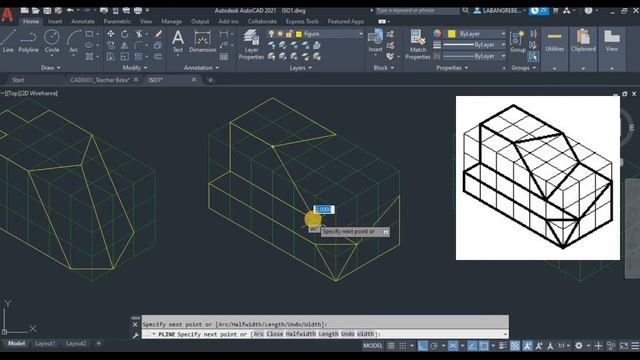Click the new drawing tab plus button
Image resolution: width=640 pixels, height=360 pixels.
[x=210, y=80]
